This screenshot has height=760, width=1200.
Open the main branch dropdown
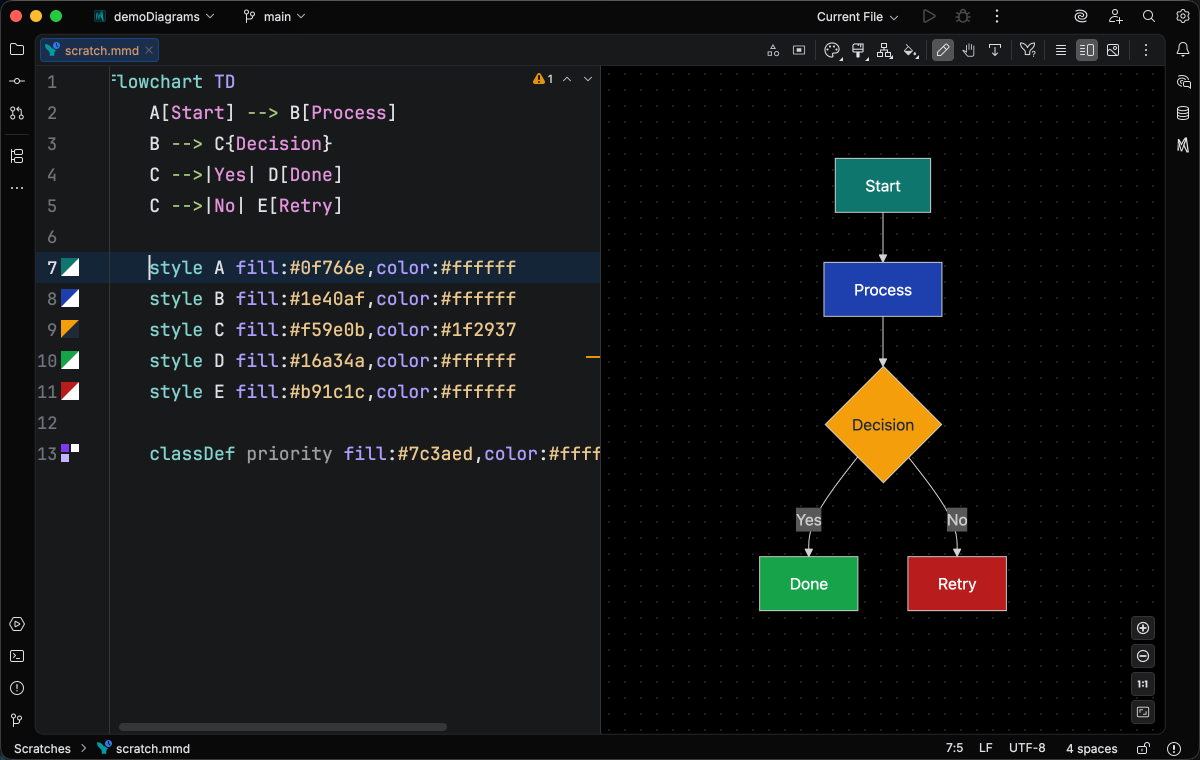coord(275,16)
